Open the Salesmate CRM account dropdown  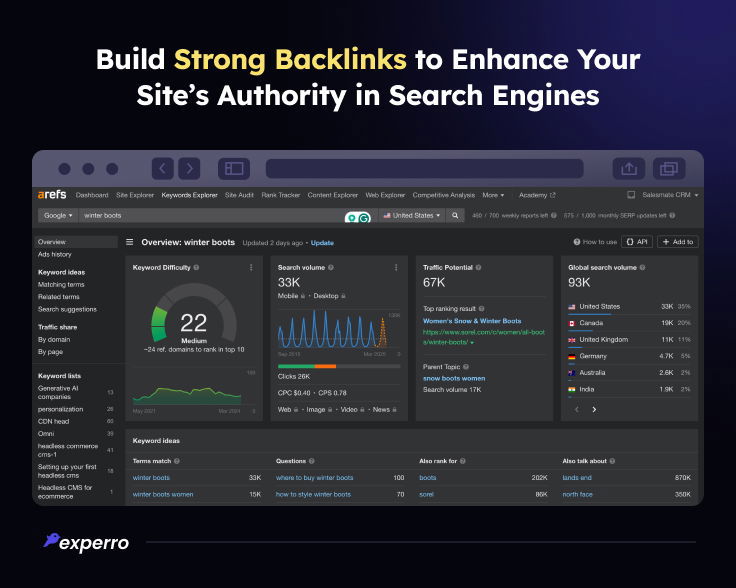670,195
